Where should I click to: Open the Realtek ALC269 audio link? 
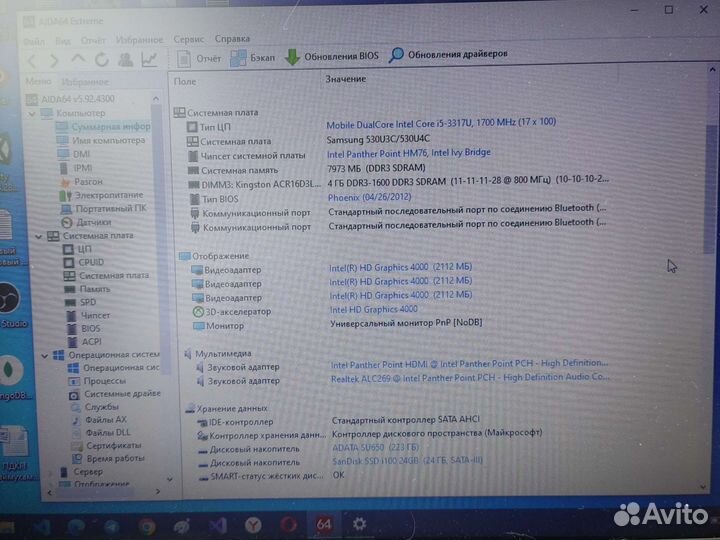click(470, 378)
